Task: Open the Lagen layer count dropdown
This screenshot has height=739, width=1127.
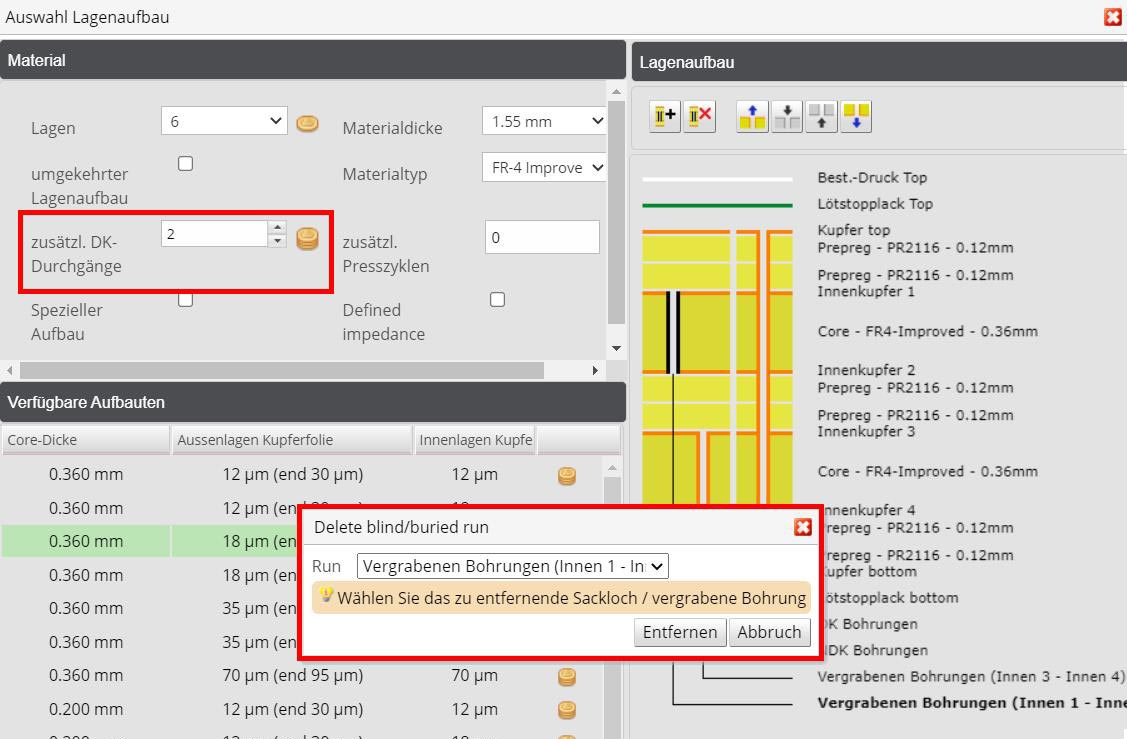Action: point(224,119)
